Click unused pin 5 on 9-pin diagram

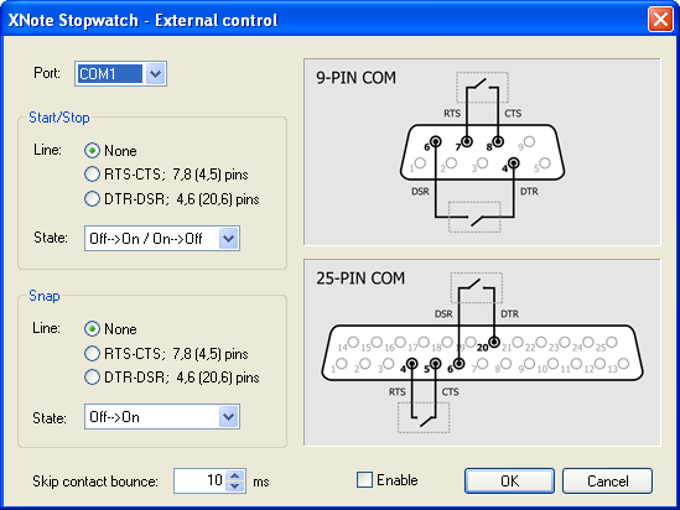click(545, 163)
